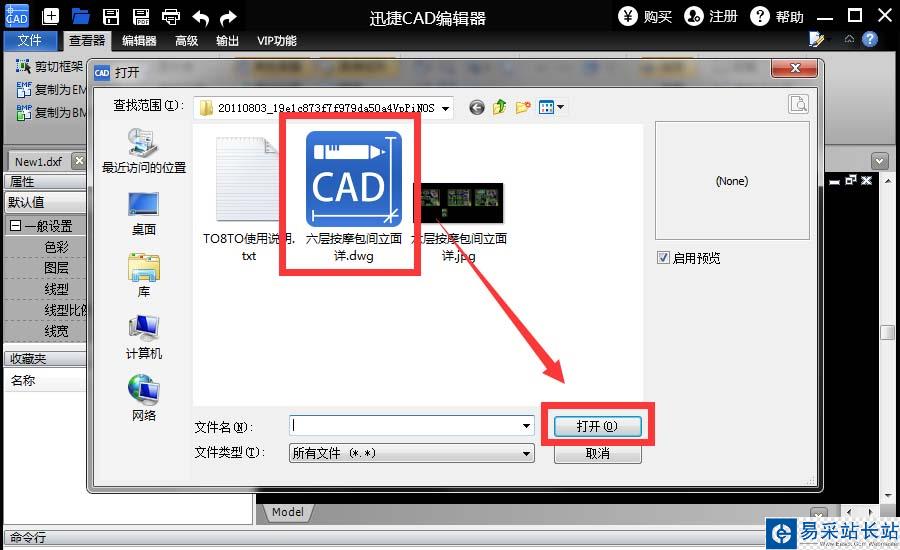Switch to the 编辑器 tab
This screenshot has width=900, height=550.
139,40
